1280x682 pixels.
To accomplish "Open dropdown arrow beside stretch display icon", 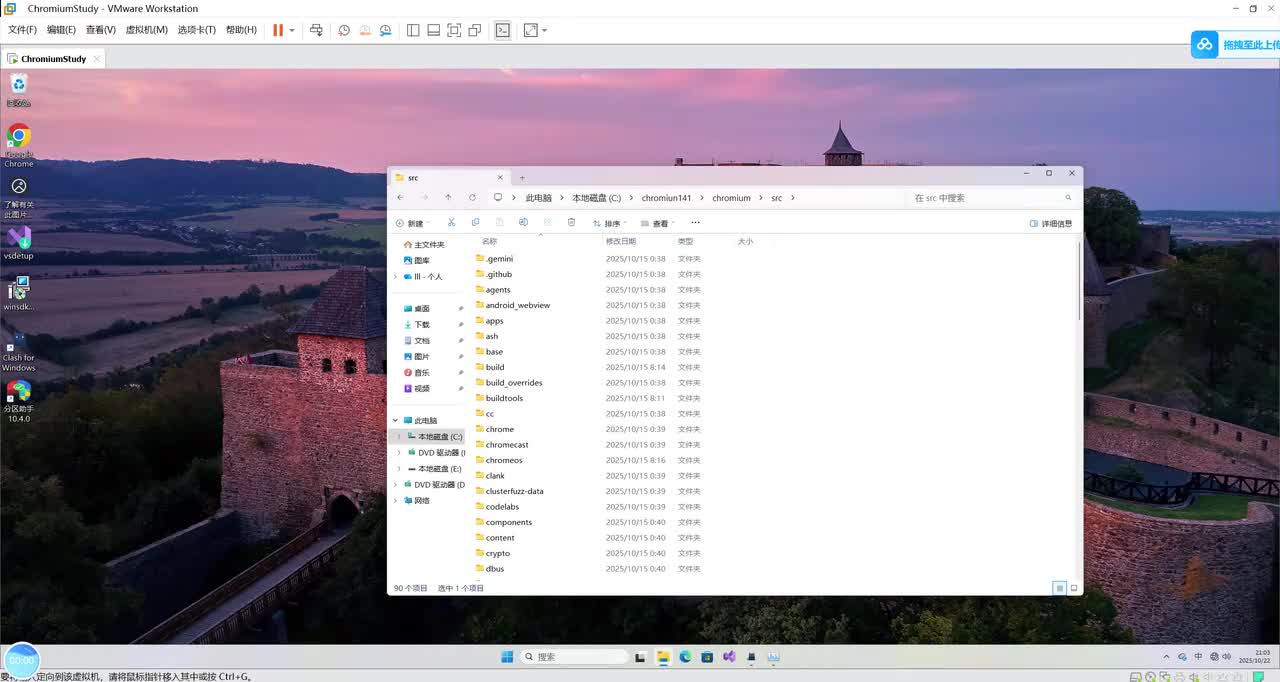I will (544, 30).
